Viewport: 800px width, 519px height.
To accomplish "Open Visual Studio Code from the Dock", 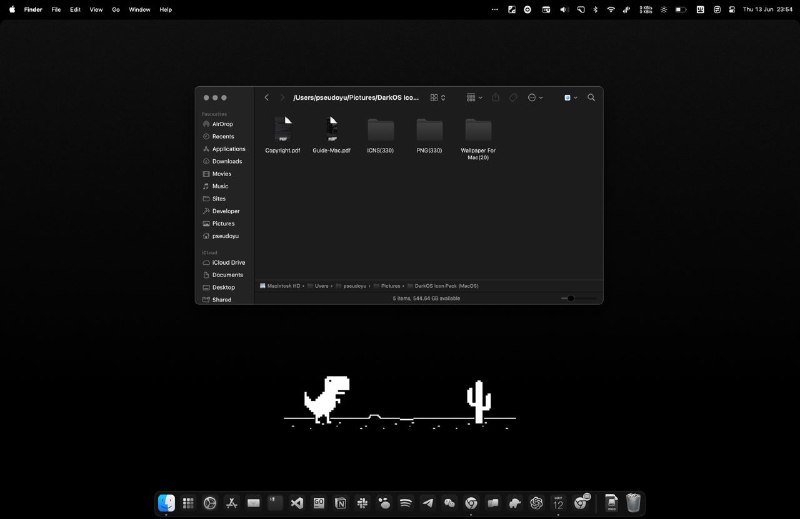I will coord(296,503).
